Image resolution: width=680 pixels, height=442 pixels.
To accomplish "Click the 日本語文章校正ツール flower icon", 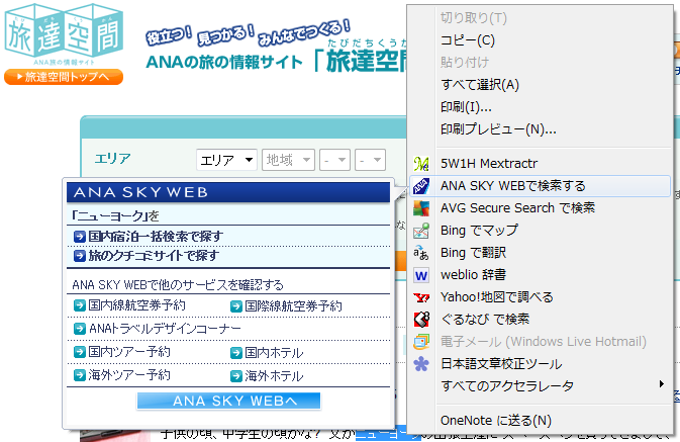I will (421, 364).
